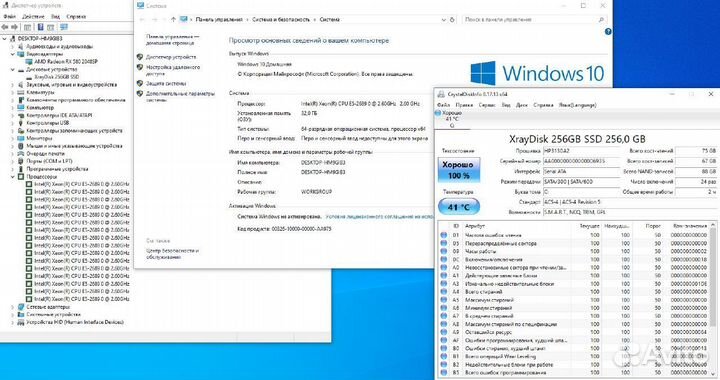
Task: Click the scan hardware monitor icon in Device Manager toolbar
Action: pos(64,27)
